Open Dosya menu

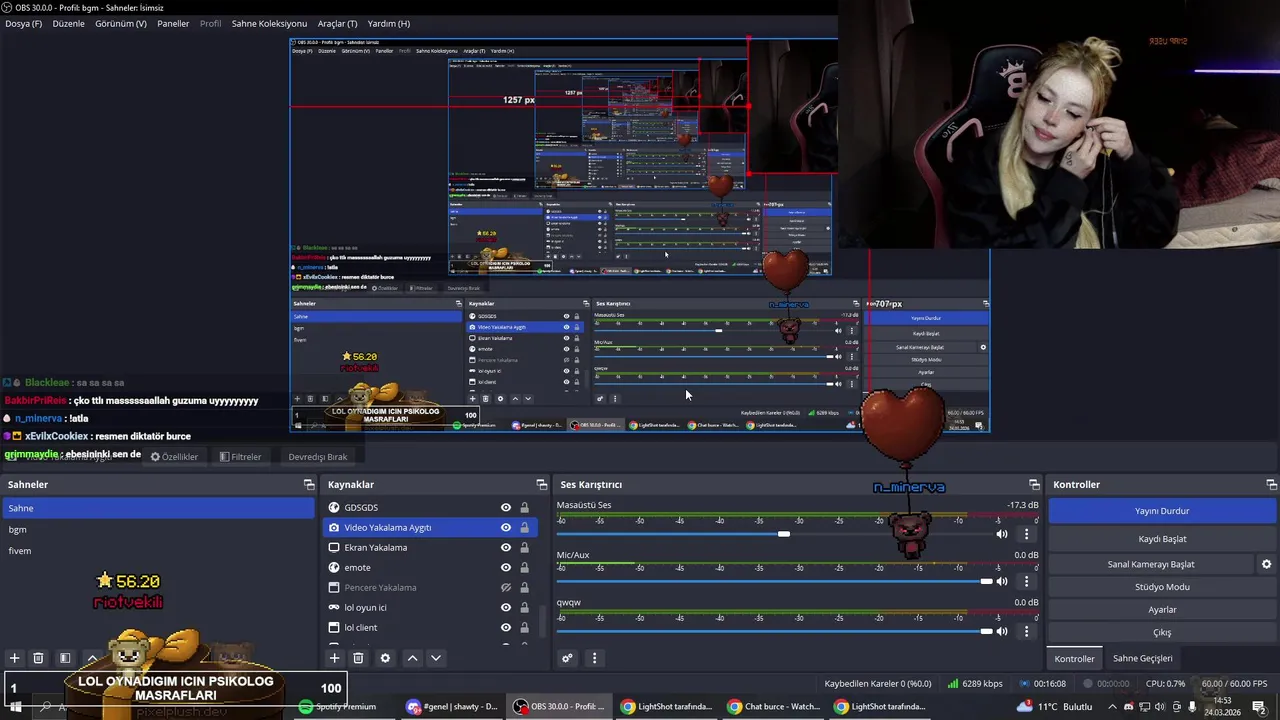23,23
